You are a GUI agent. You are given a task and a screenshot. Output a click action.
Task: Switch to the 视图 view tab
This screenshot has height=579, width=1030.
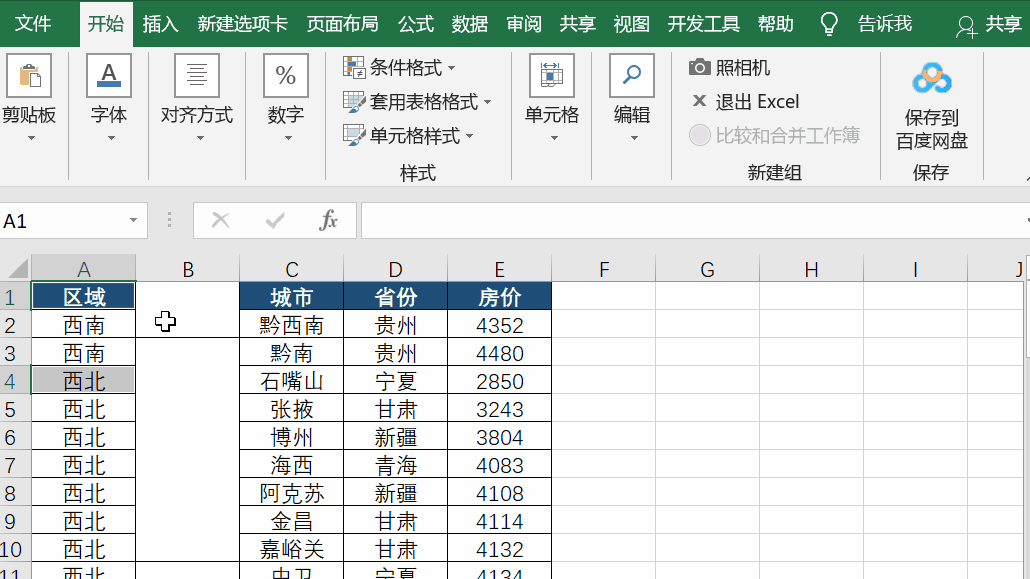tap(631, 24)
